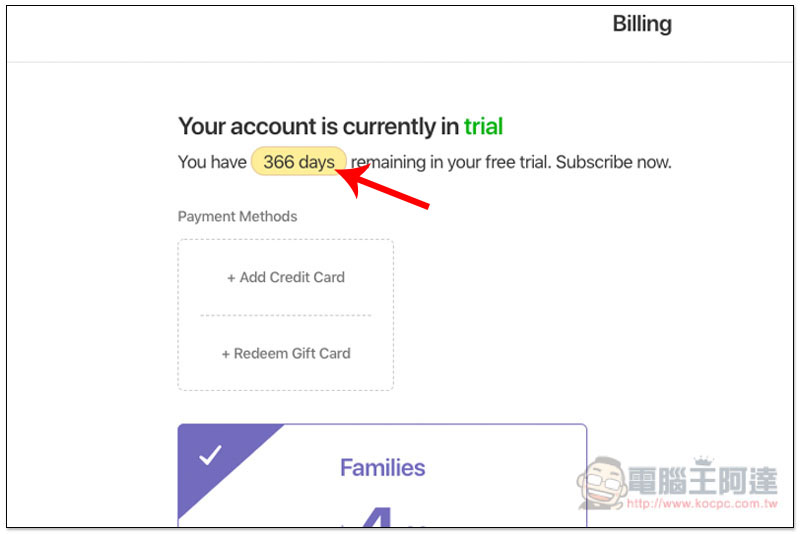The image size is (800, 534).
Task: Click the cartoon face watermark logo
Action: point(602,482)
